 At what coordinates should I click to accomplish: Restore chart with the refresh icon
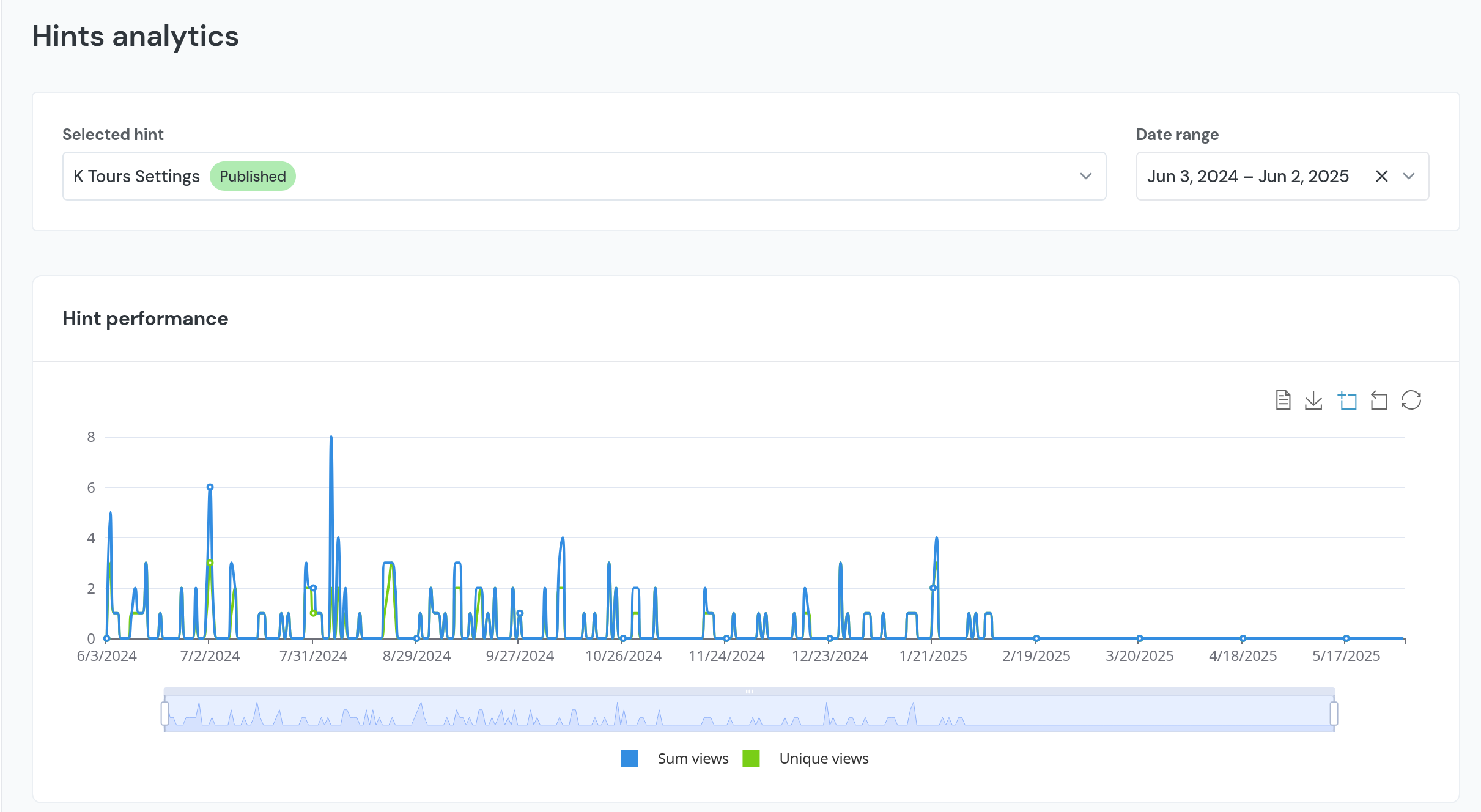pyautogui.click(x=1411, y=400)
